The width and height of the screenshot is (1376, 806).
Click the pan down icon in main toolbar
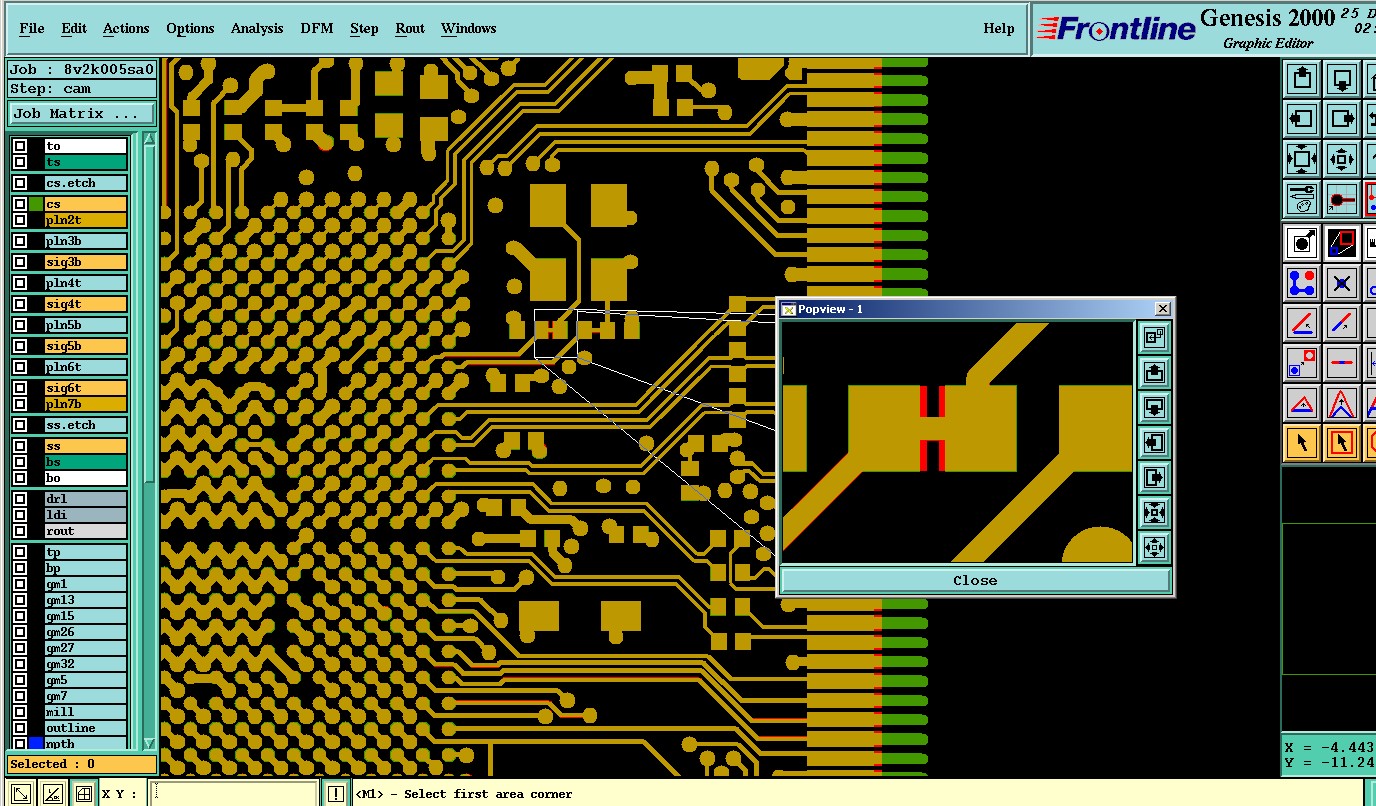(1341, 79)
